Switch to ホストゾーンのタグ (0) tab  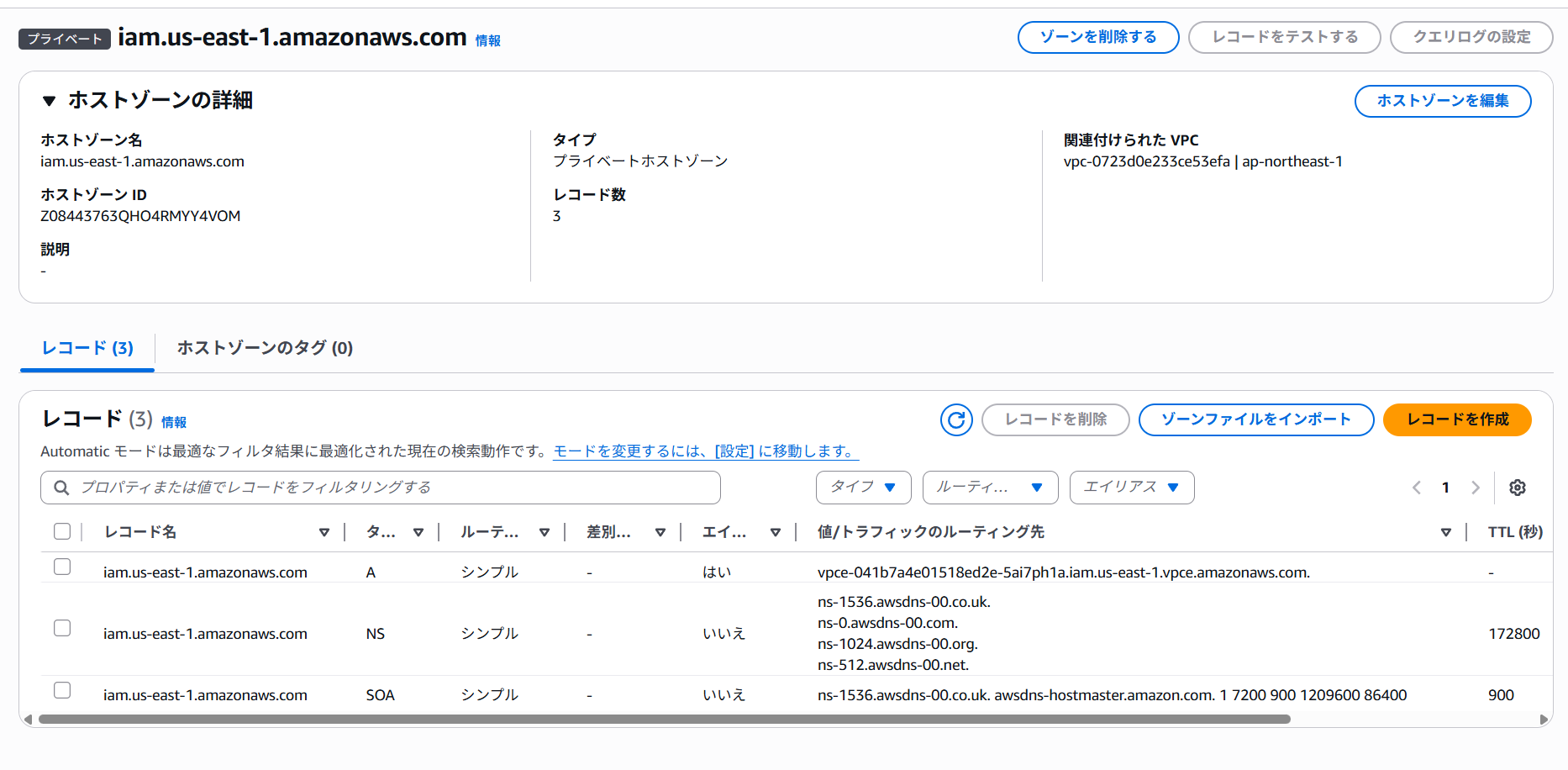coord(265,348)
